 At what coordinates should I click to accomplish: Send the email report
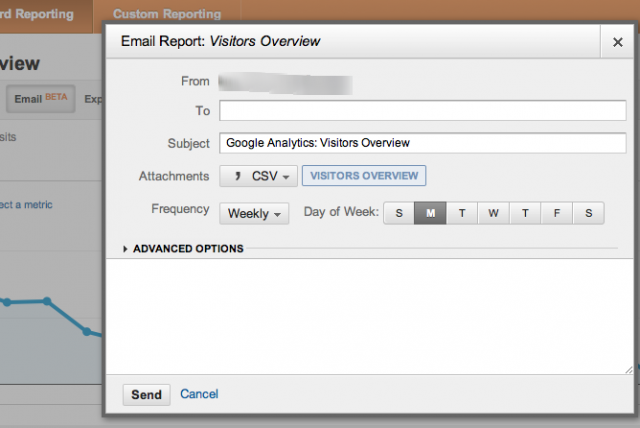[146, 395]
